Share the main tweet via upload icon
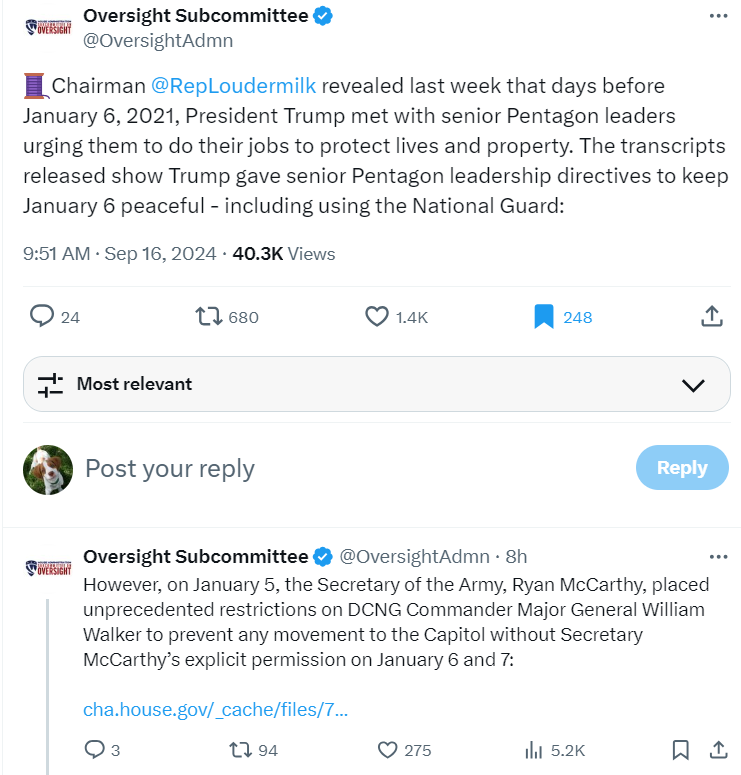Screen dimensions: 741x775 tap(711, 317)
